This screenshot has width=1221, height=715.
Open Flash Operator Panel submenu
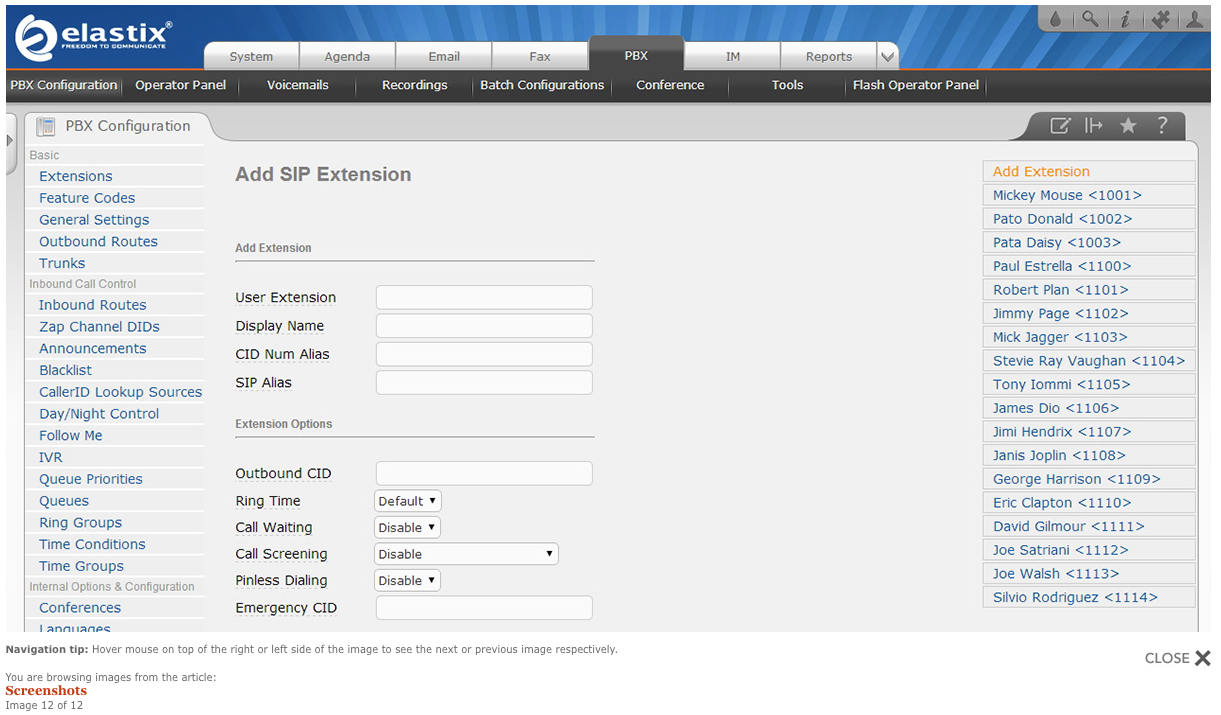[x=916, y=85]
